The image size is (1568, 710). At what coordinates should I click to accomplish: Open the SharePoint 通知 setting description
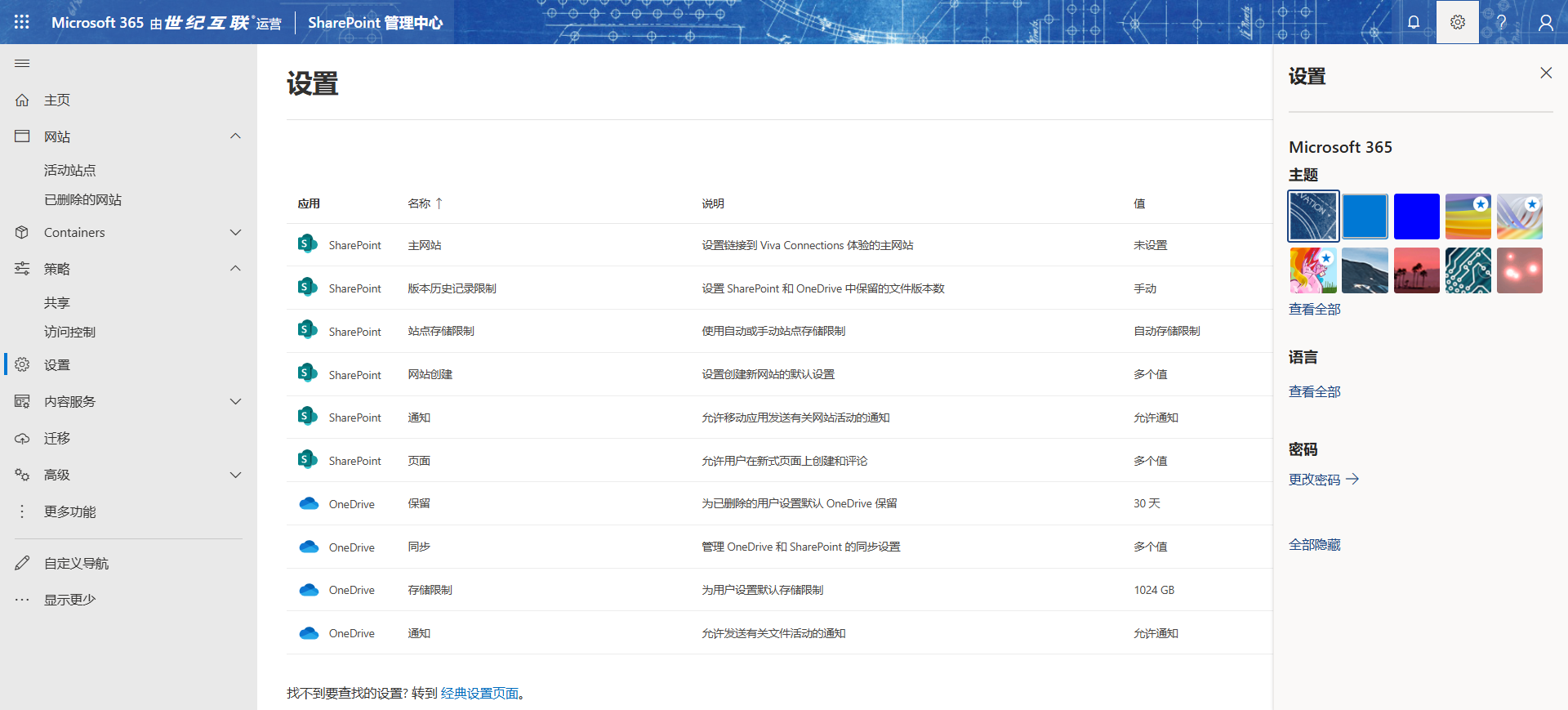(x=795, y=418)
